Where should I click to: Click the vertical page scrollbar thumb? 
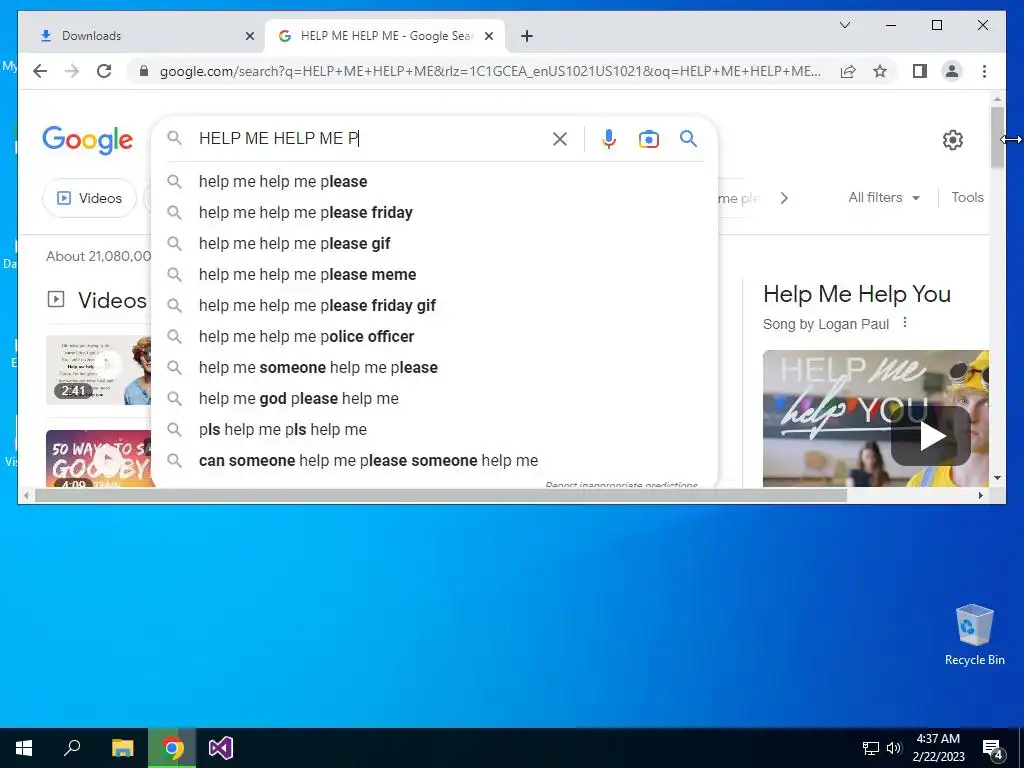997,137
